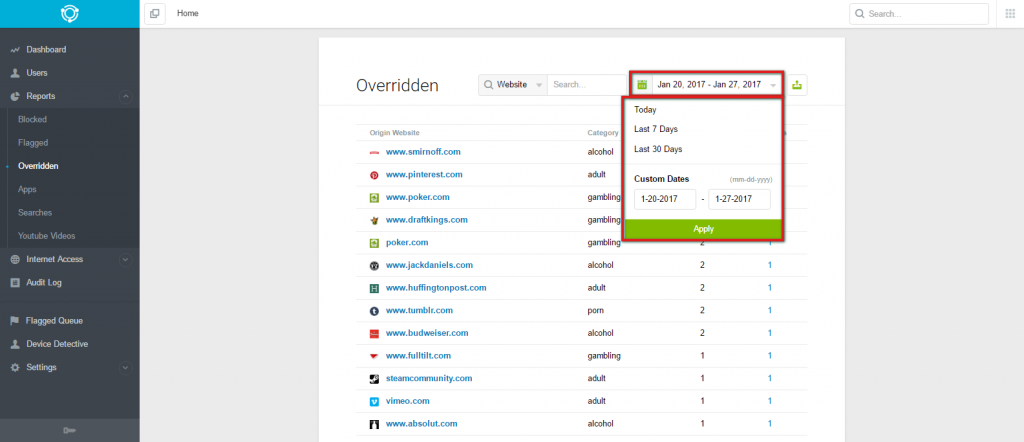Open the www.jackdaniels.com link
This screenshot has width=1024, height=442.
pos(429,265)
